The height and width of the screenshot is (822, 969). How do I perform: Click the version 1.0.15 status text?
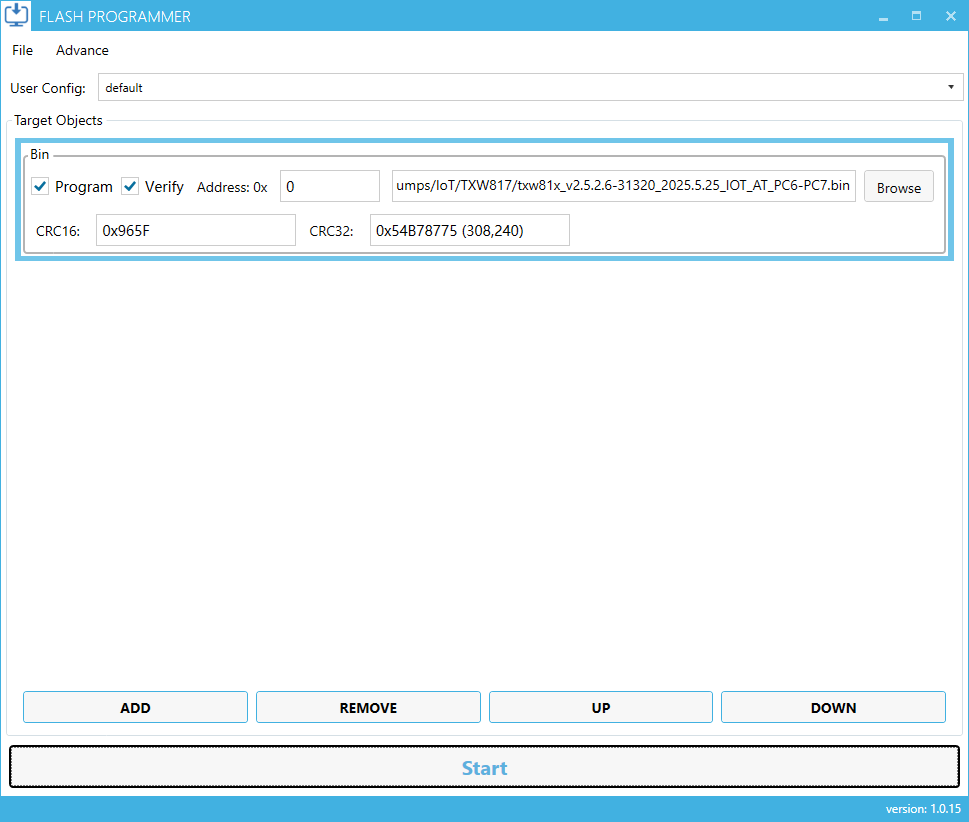(x=923, y=808)
